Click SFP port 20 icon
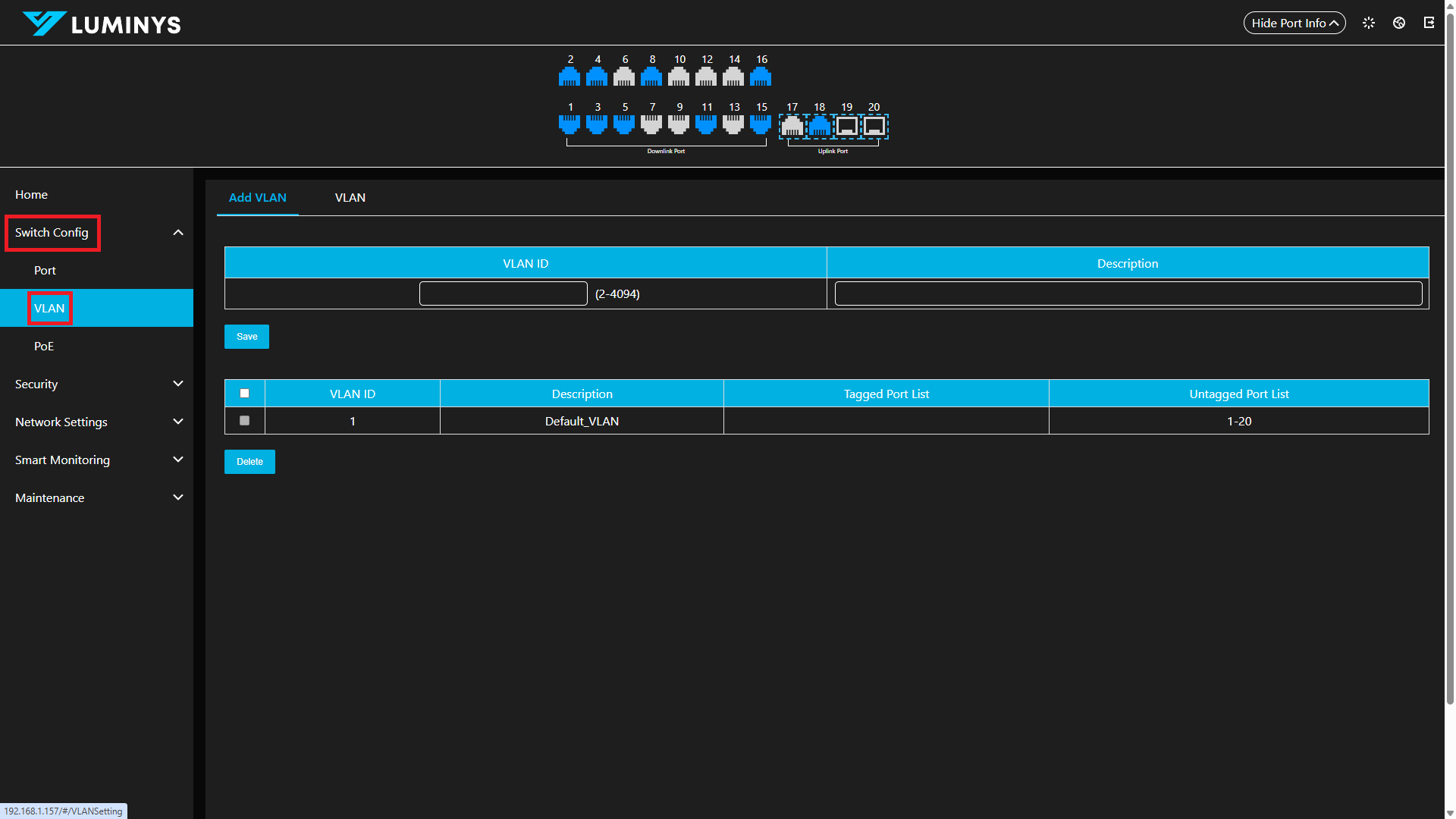 click(x=874, y=126)
